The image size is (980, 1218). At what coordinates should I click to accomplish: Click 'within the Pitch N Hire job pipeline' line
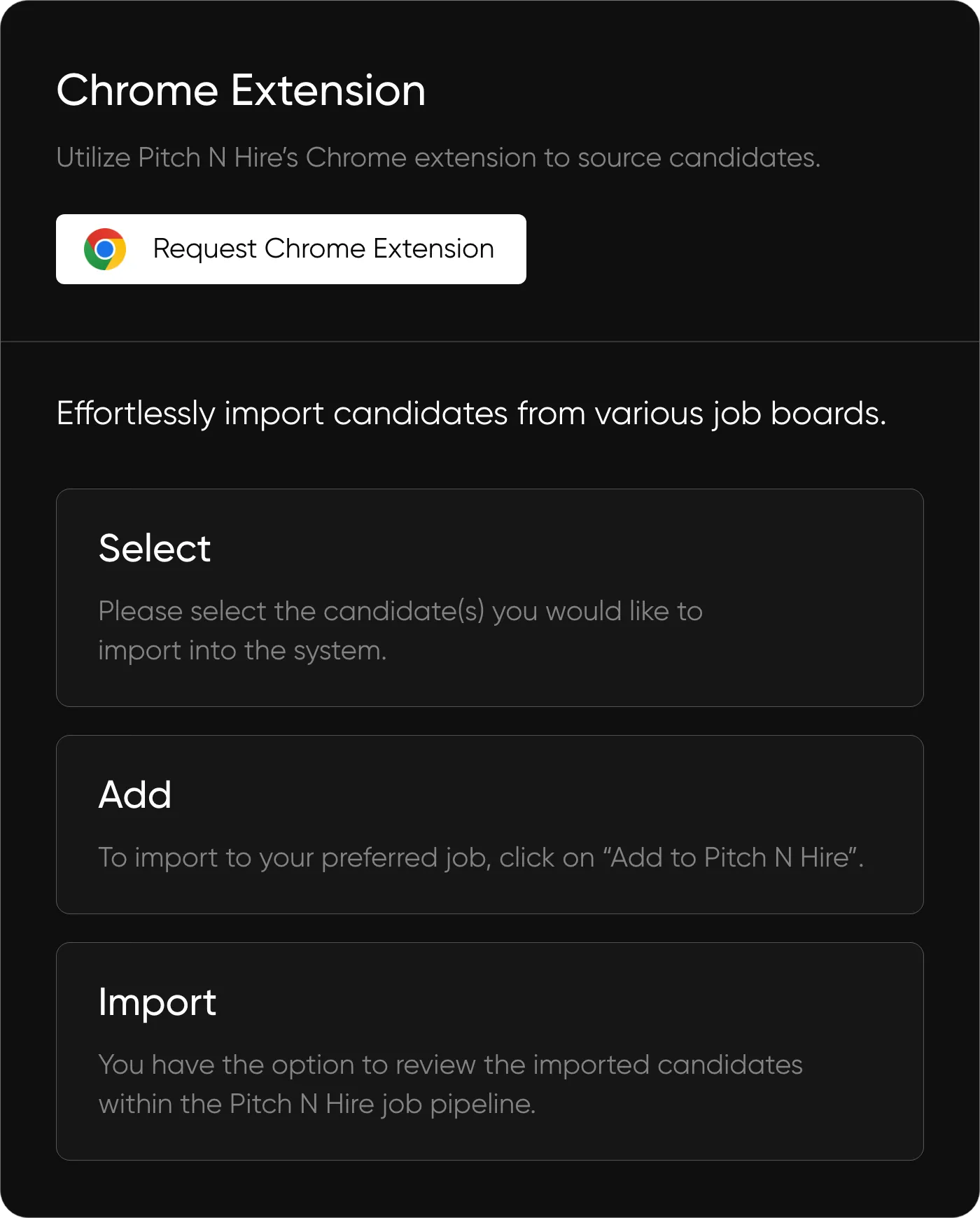[316, 1104]
